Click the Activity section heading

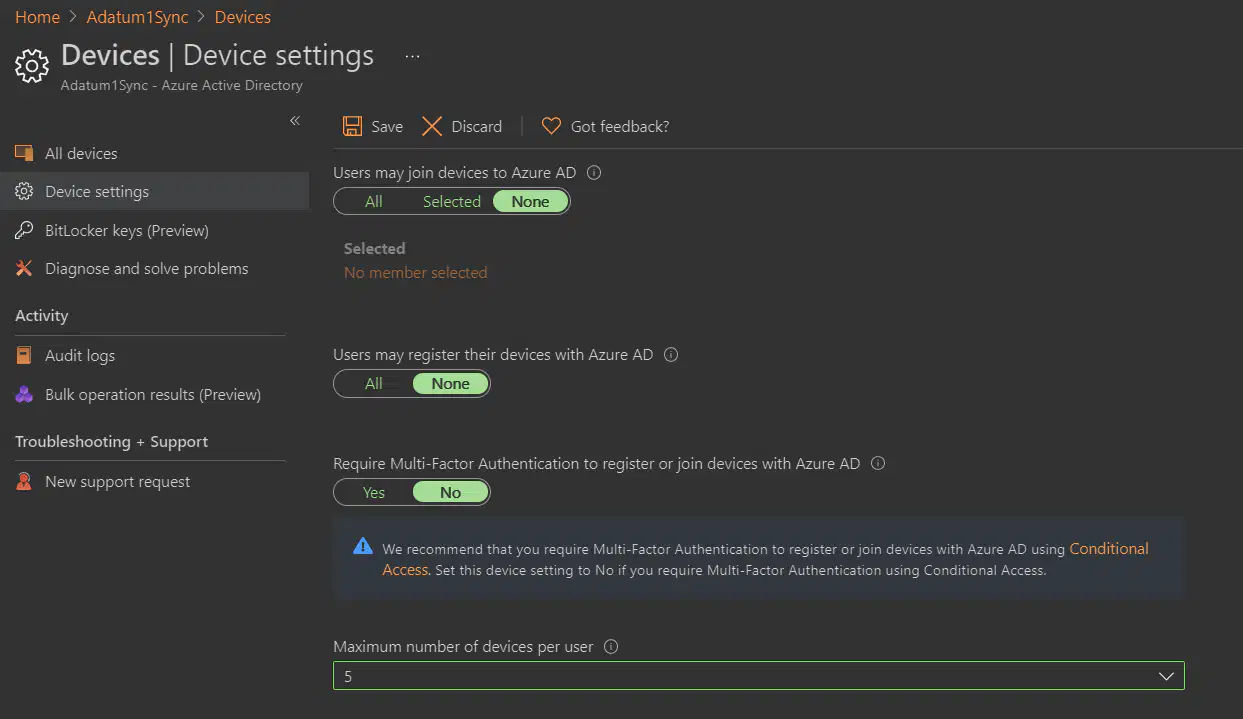pos(42,315)
